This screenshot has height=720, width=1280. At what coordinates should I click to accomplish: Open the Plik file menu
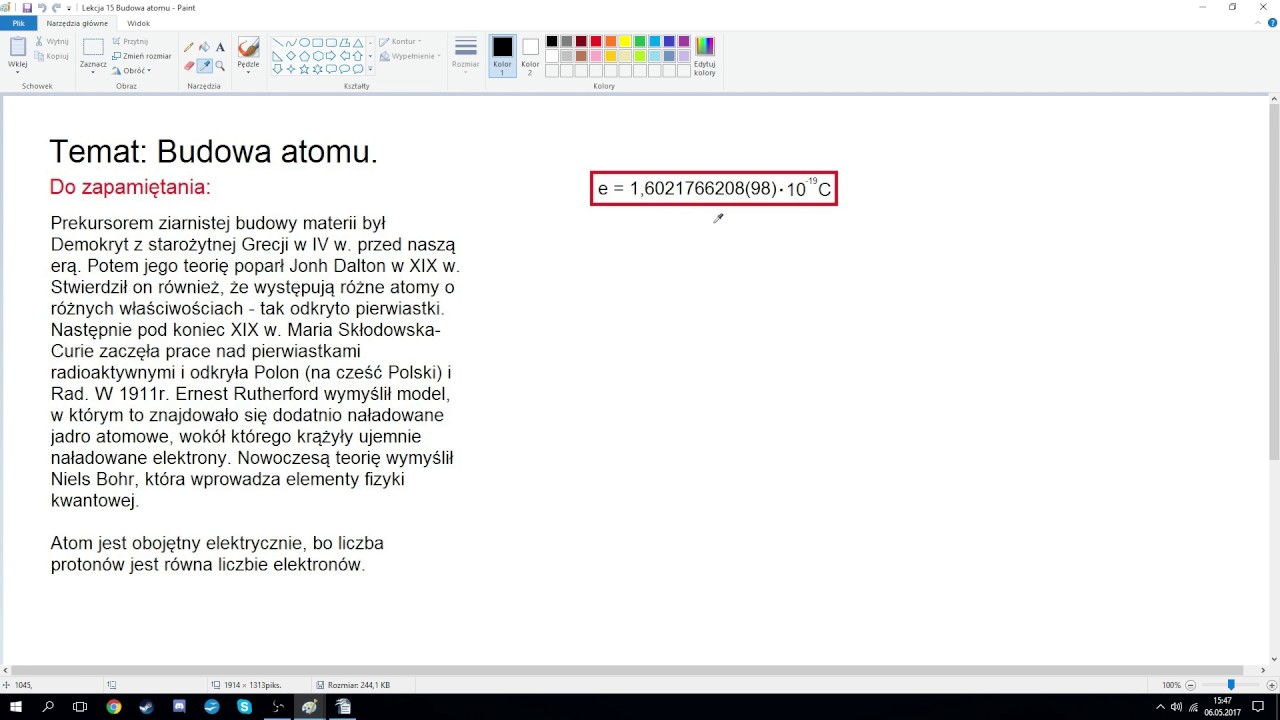pyautogui.click(x=18, y=23)
